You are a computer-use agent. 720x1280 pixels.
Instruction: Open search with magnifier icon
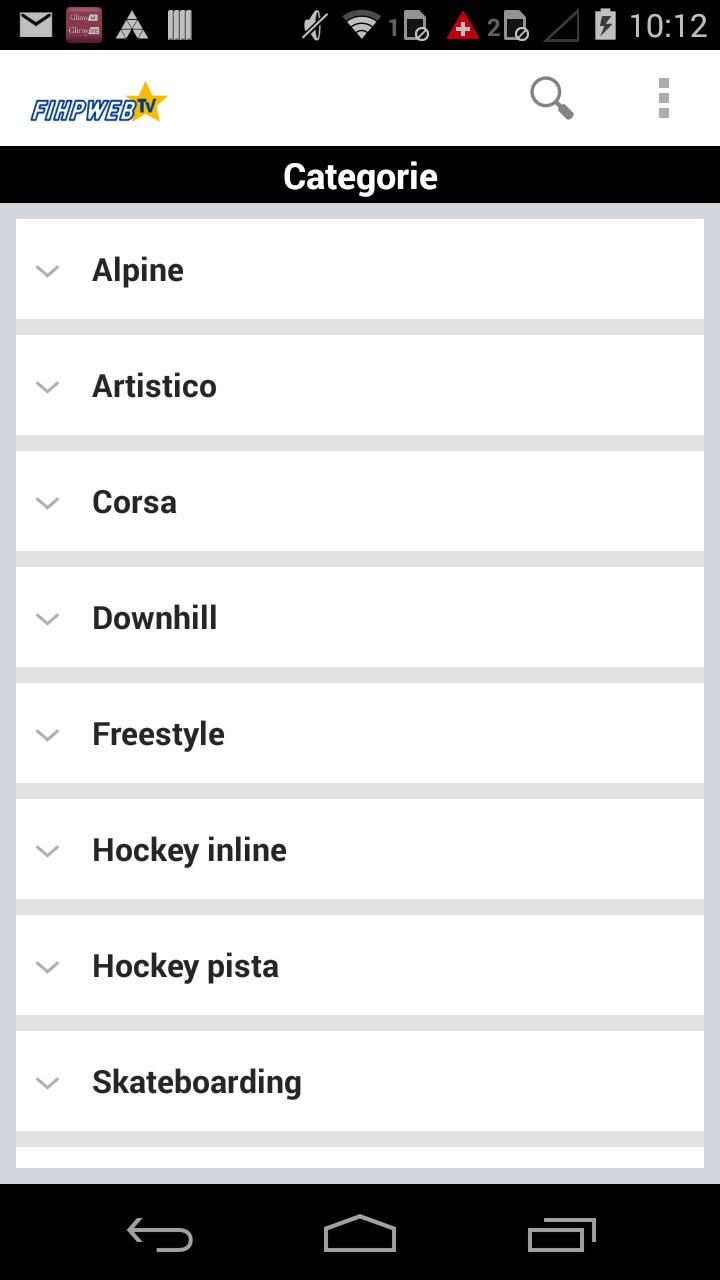pos(551,98)
